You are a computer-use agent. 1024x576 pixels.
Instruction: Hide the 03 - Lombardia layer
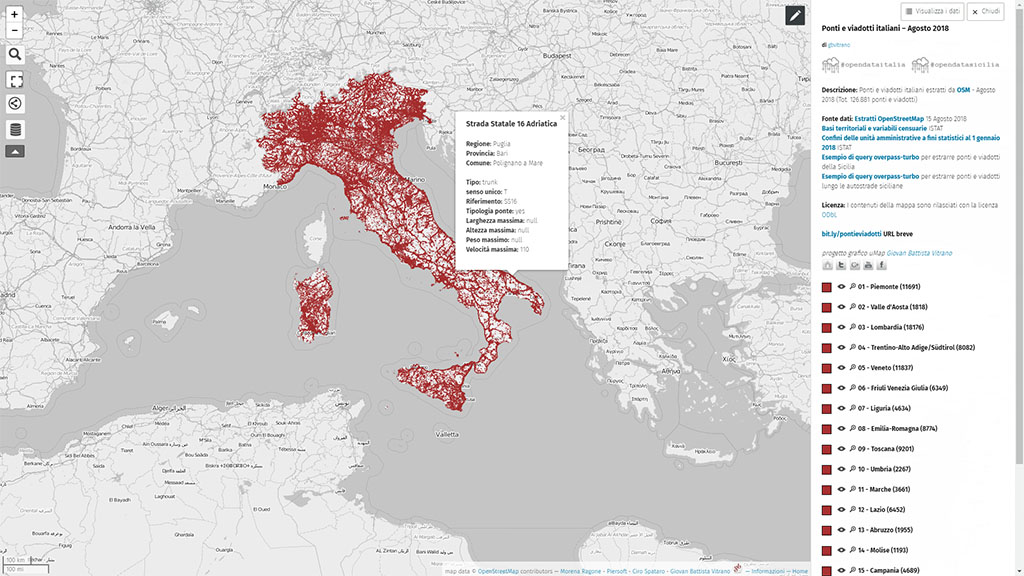pyautogui.click(x=841, y=327)
